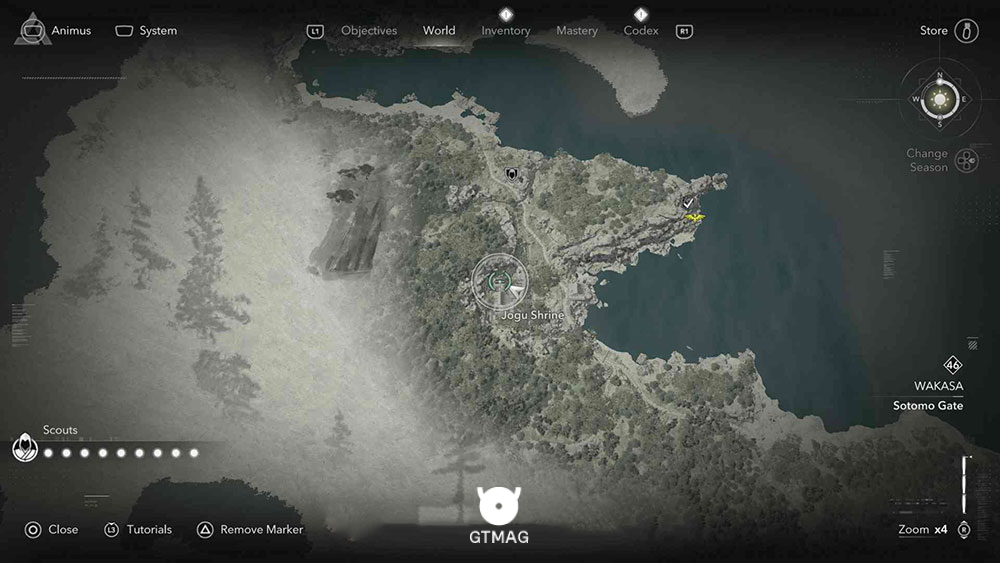Click the Store helix icon
Screen dimensions: 1000x563
coord(966,31)
